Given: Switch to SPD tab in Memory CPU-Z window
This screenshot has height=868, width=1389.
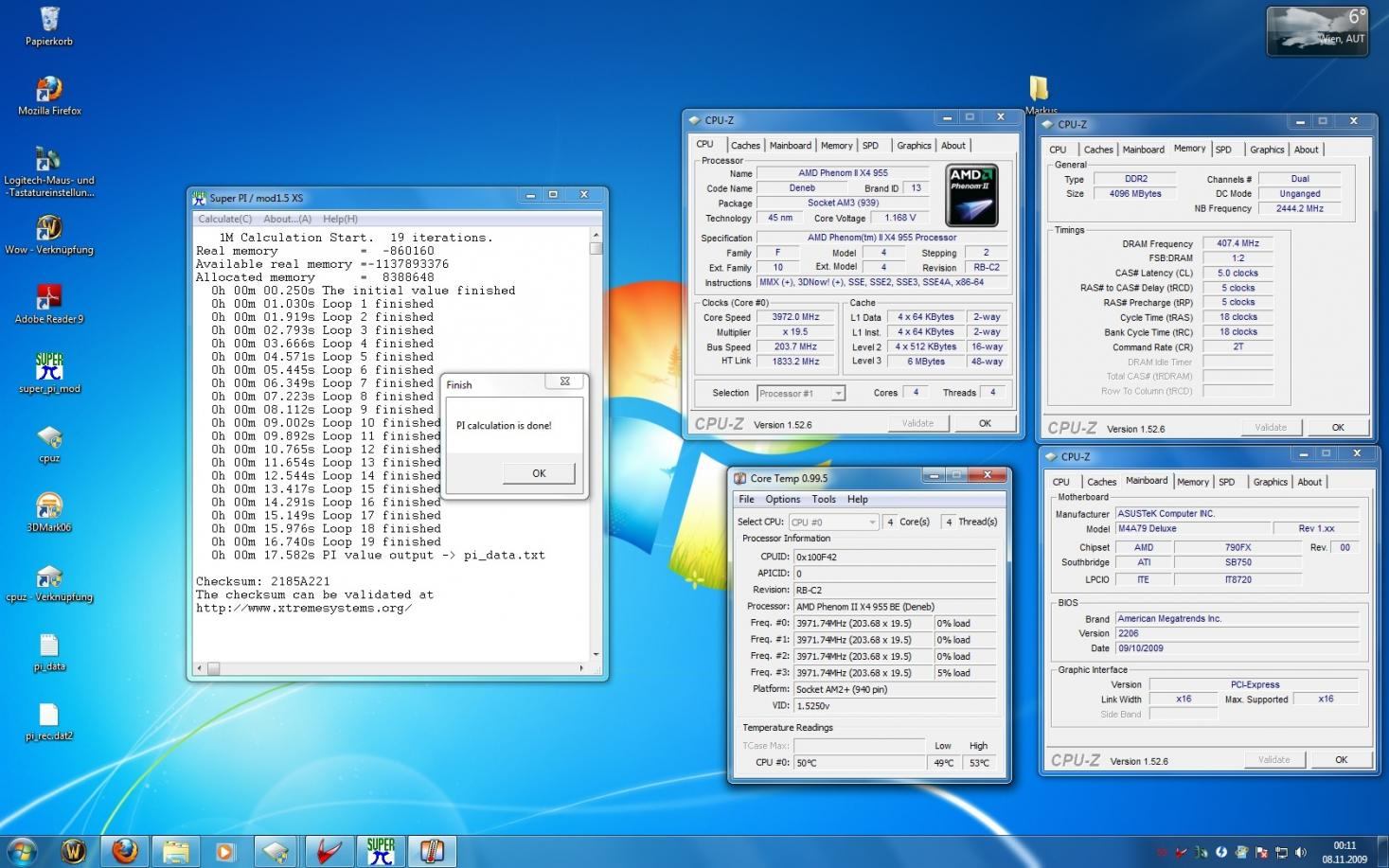Looking at the screenshot, I should tap(1223, 150).
